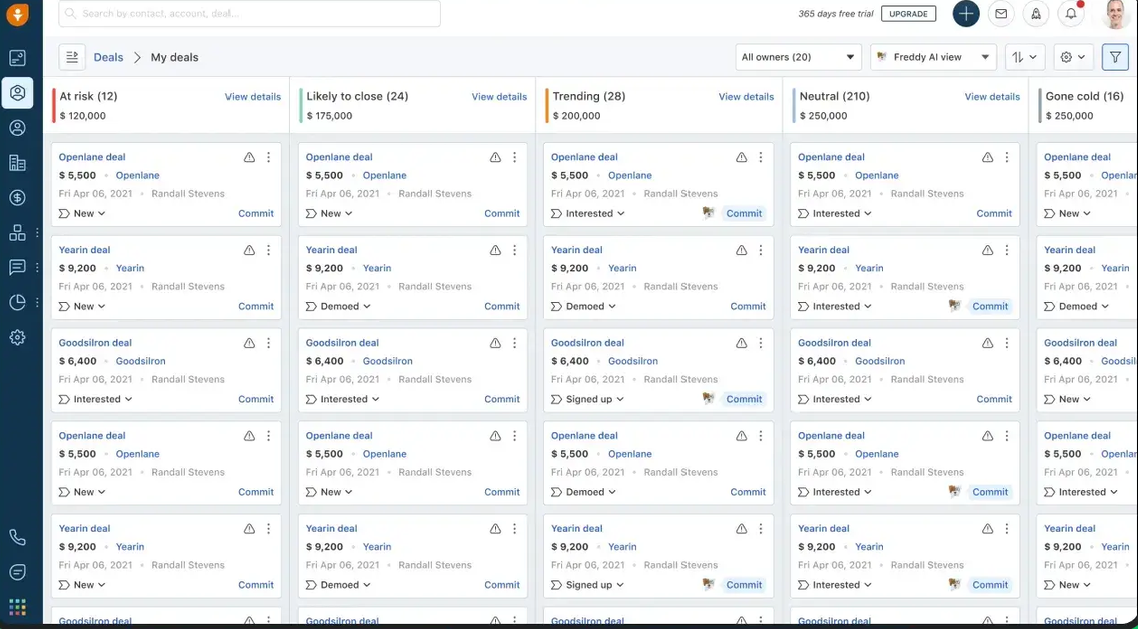Open the modules blocks icon in sidebar
1138x629 pixels.
click(17, 232)
